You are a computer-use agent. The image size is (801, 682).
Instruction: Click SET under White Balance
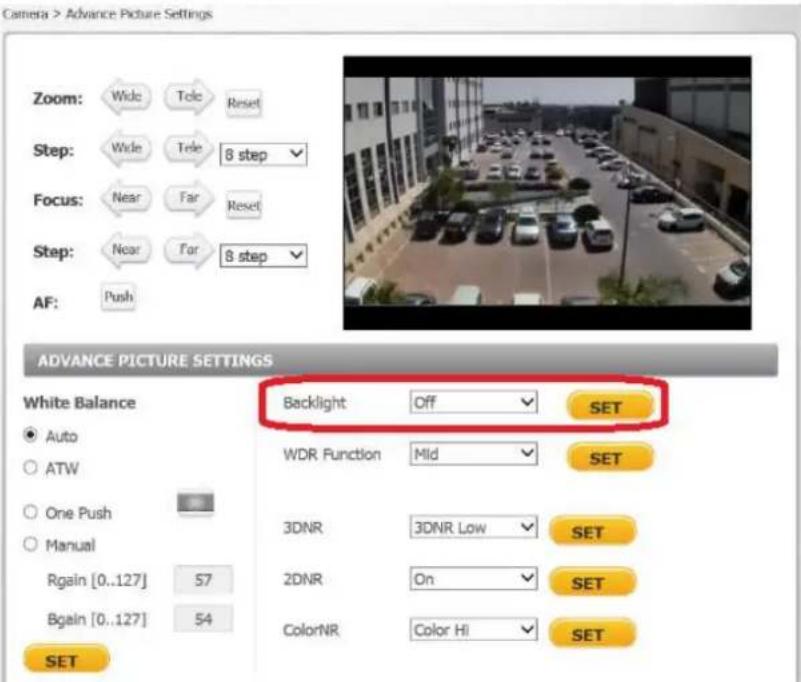[66, 660]
